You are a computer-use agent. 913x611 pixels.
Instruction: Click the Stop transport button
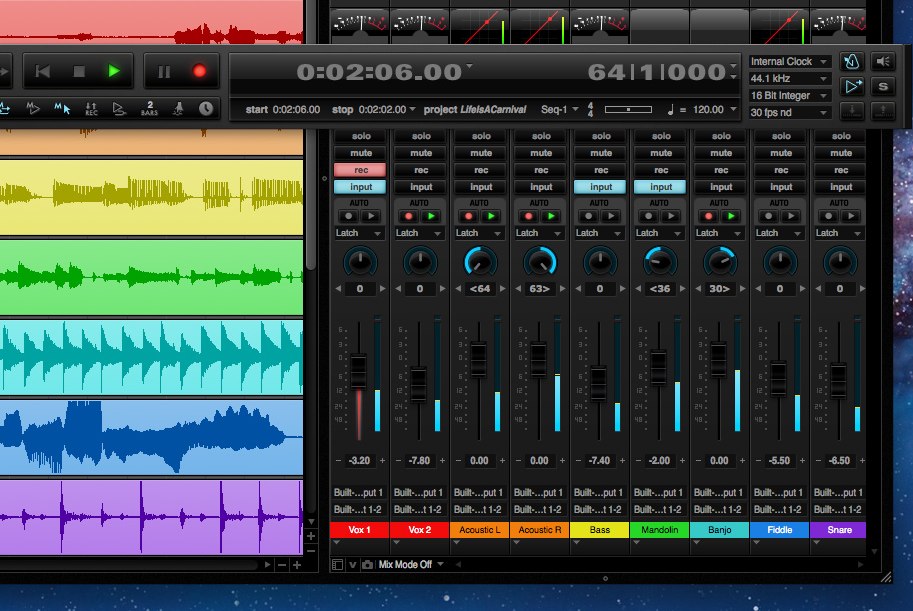tap(80, 71)
